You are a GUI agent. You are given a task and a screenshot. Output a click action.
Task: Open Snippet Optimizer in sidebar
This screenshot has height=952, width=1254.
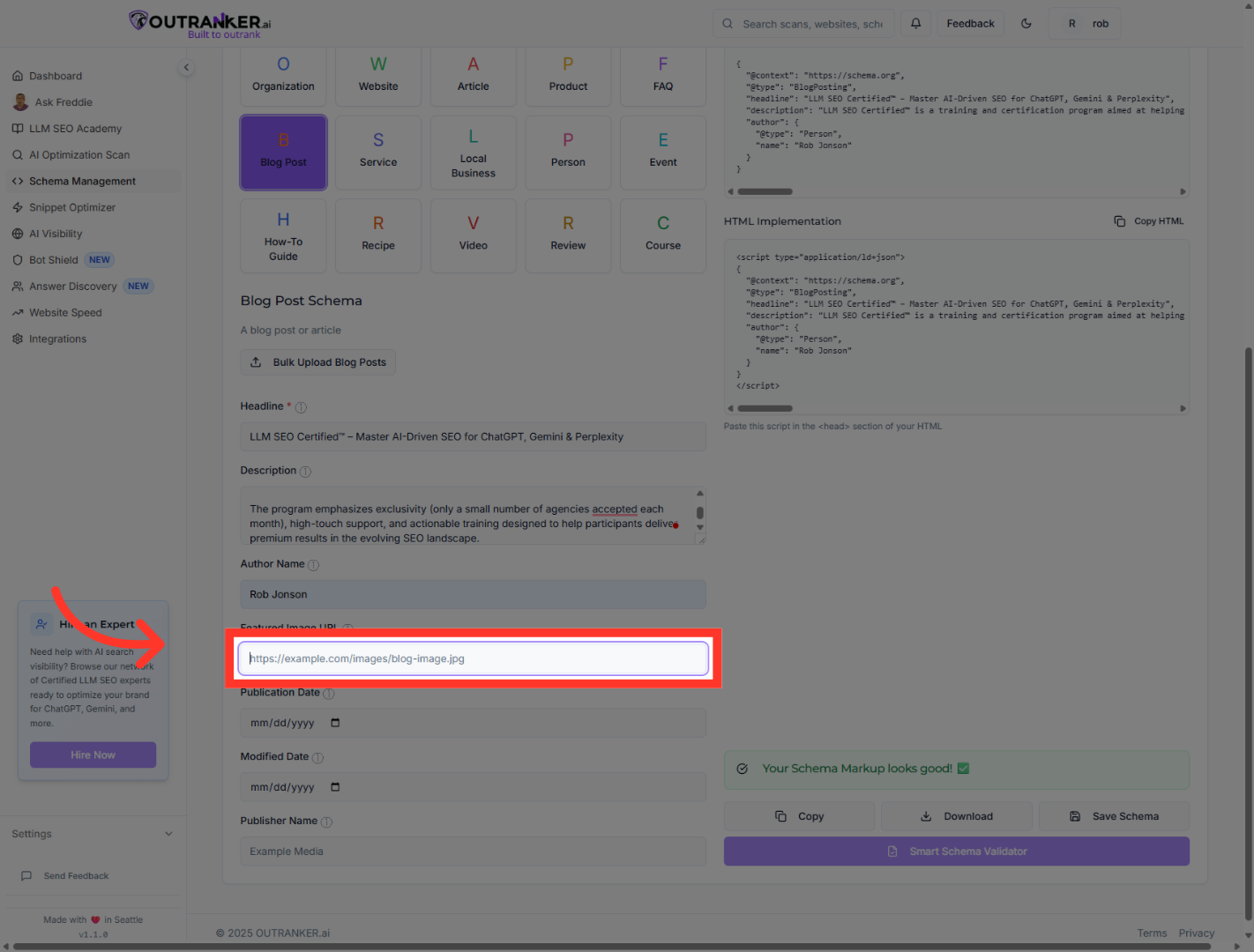point(72,208)
